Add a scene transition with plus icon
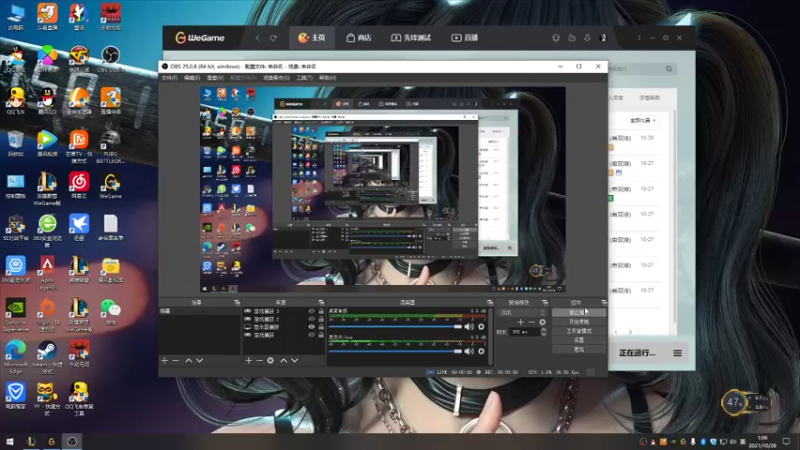800x450 pixels. [520, 322]
